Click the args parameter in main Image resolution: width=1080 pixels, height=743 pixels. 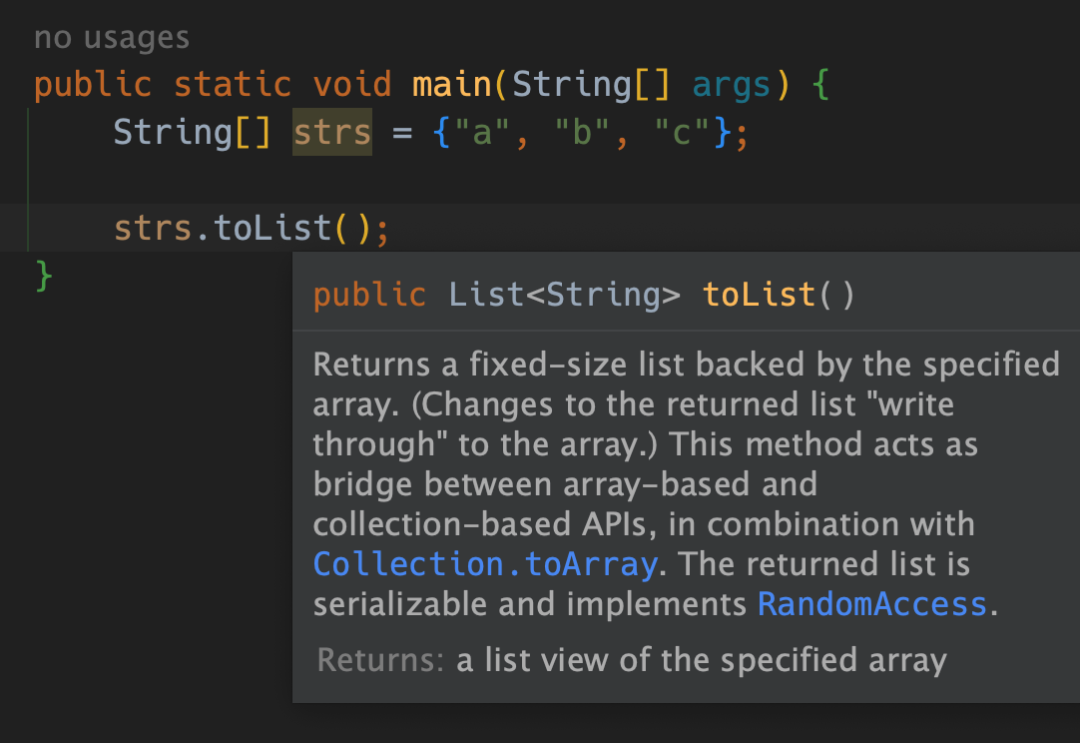pos(731,86)
